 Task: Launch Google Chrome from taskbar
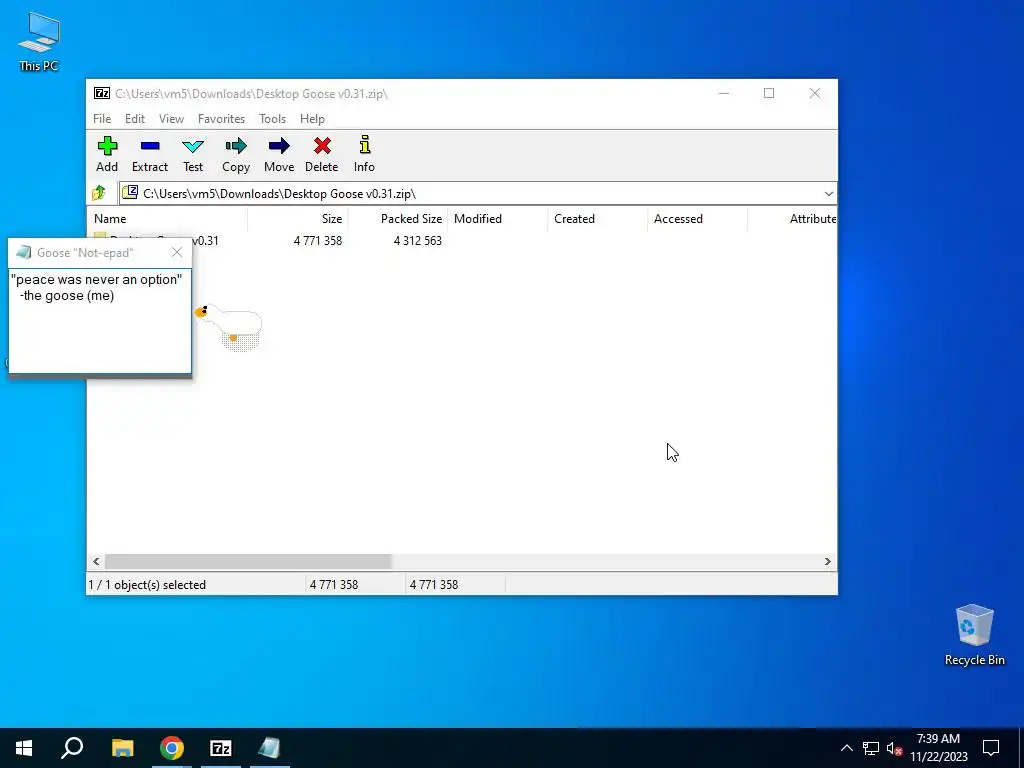(172, 748)
